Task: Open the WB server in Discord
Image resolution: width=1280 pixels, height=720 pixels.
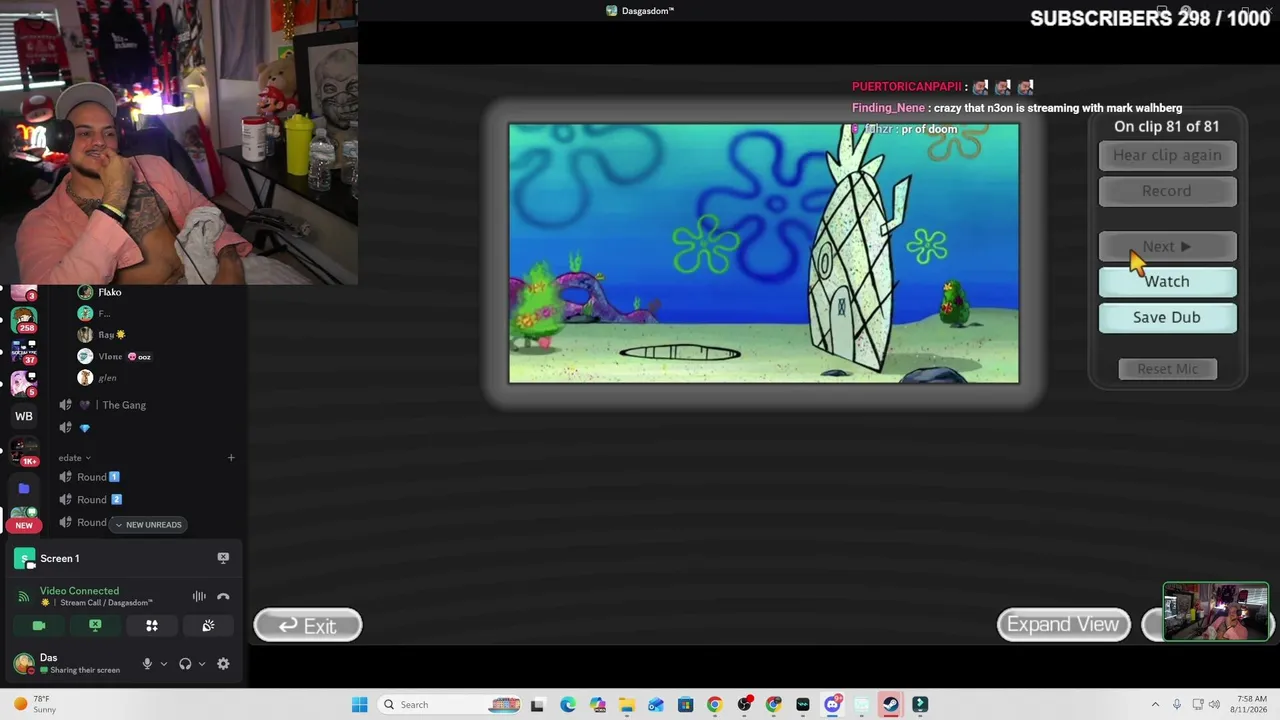Action: tap(24, 416)
